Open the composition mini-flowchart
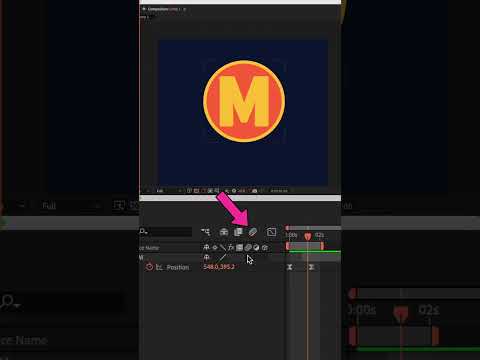Screen dimensions: 480x360 pos(206,232)
